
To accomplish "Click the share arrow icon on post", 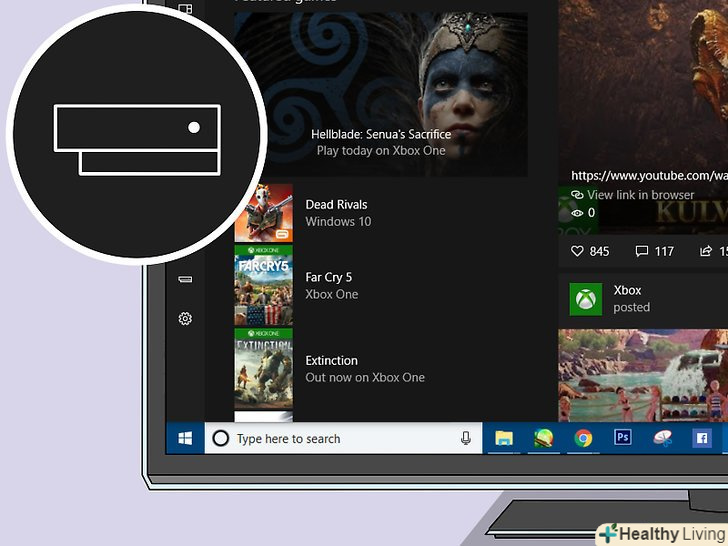I will coord(706,251).
